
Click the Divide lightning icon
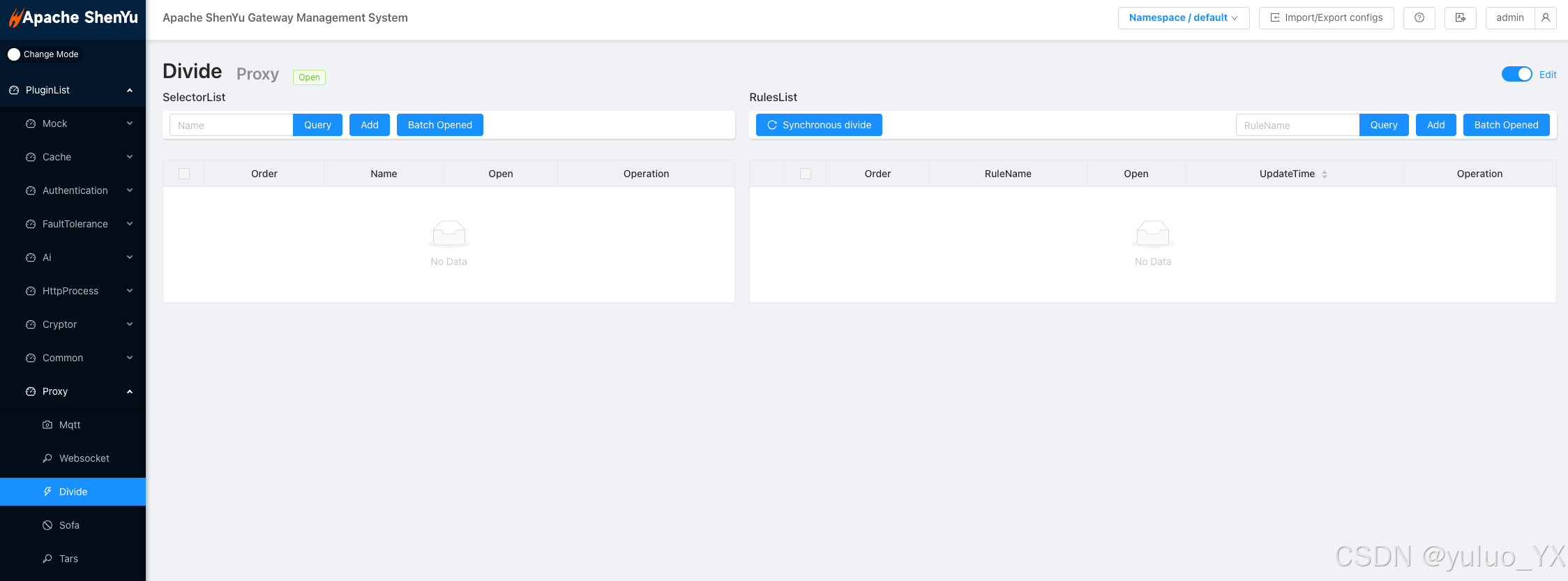point(47,492)
